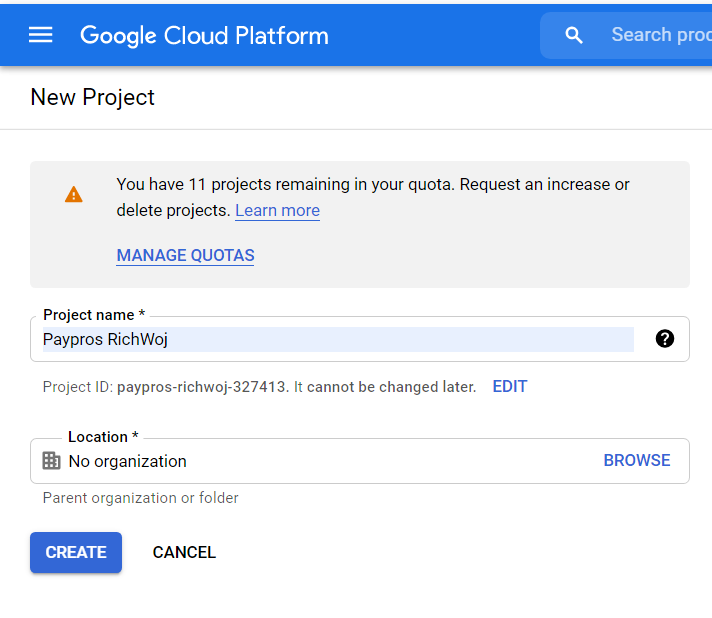712x618 pixels.
Task: Open the Learn more link
Action: 277,210
